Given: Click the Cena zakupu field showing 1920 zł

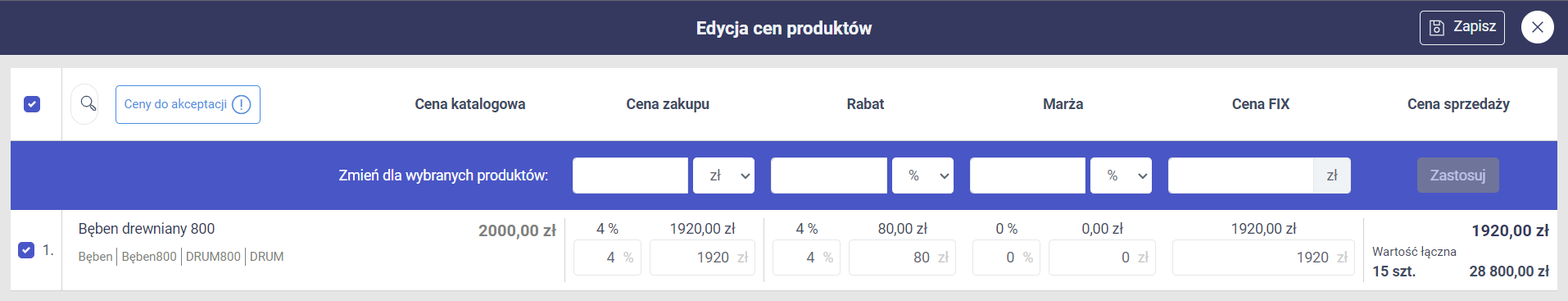Looking at the screenshot, I should tap(702, 258).
